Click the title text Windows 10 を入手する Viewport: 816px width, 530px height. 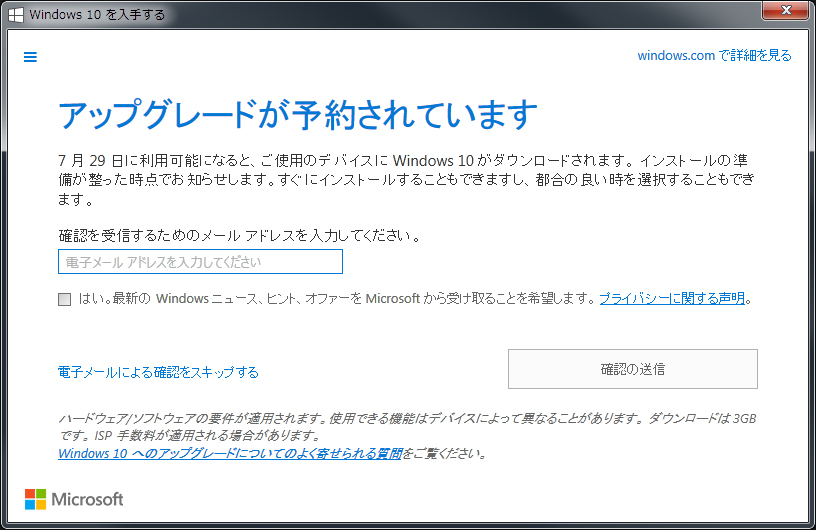(97, 15)
